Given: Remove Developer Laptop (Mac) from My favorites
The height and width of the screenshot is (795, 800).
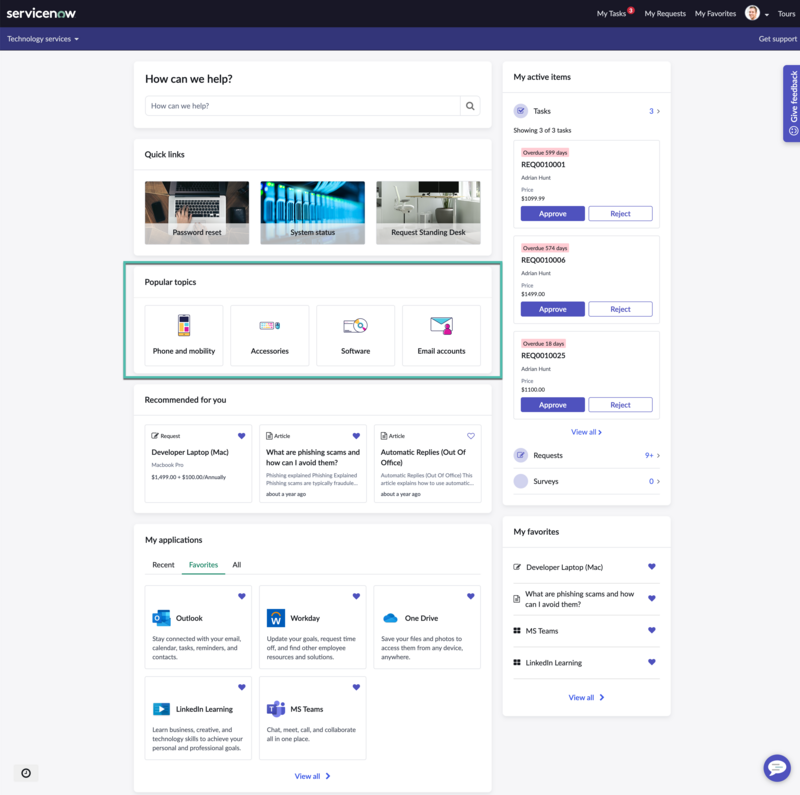Looking at the screenshot, I should tap(652, 566).
